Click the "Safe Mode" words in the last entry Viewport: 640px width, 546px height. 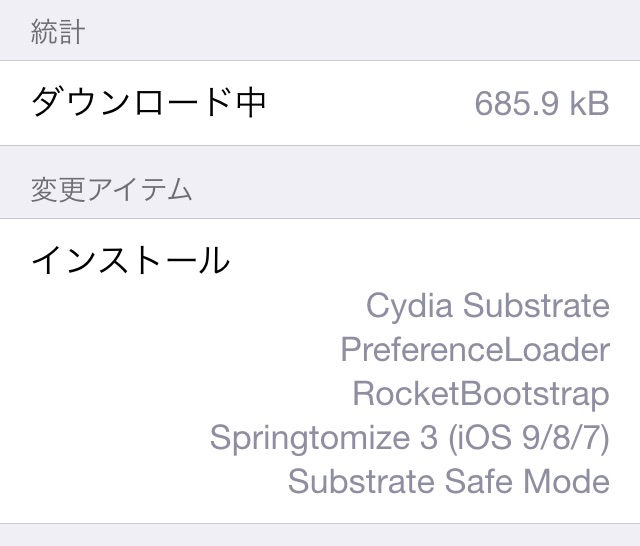(527, 482)
